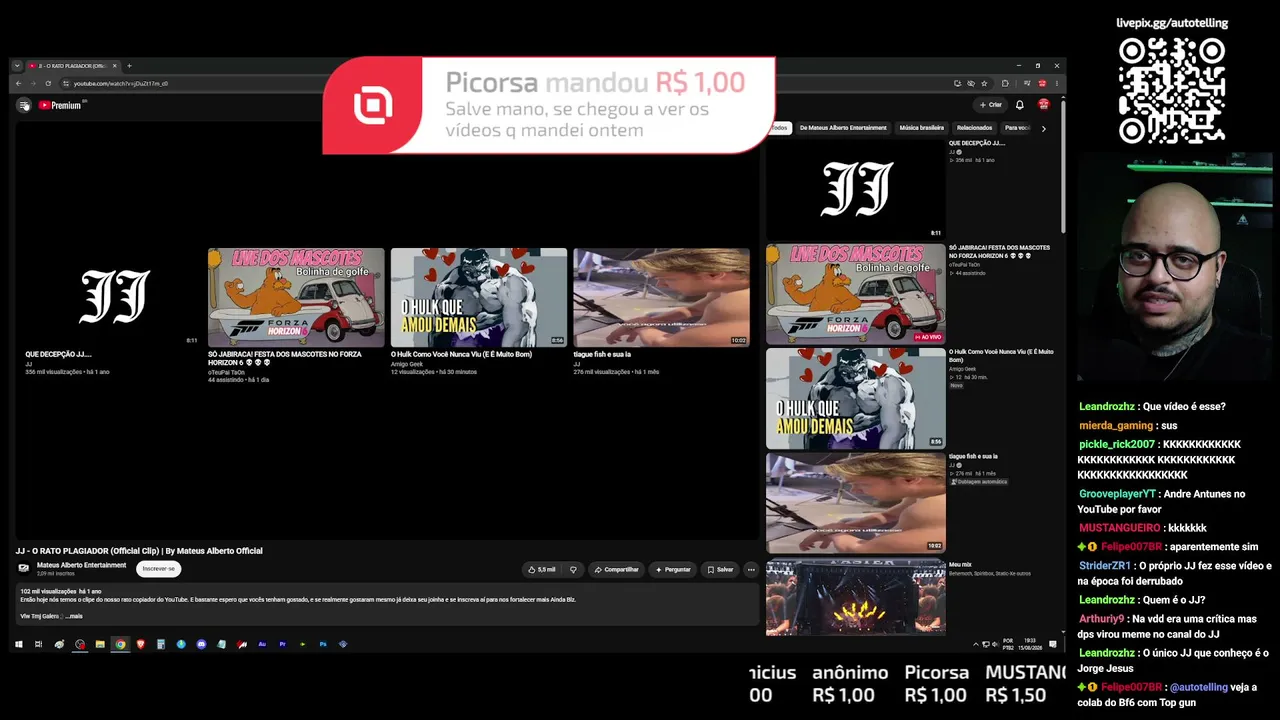
Task: Expand the description with ...mais
Action: coord(74,616)
